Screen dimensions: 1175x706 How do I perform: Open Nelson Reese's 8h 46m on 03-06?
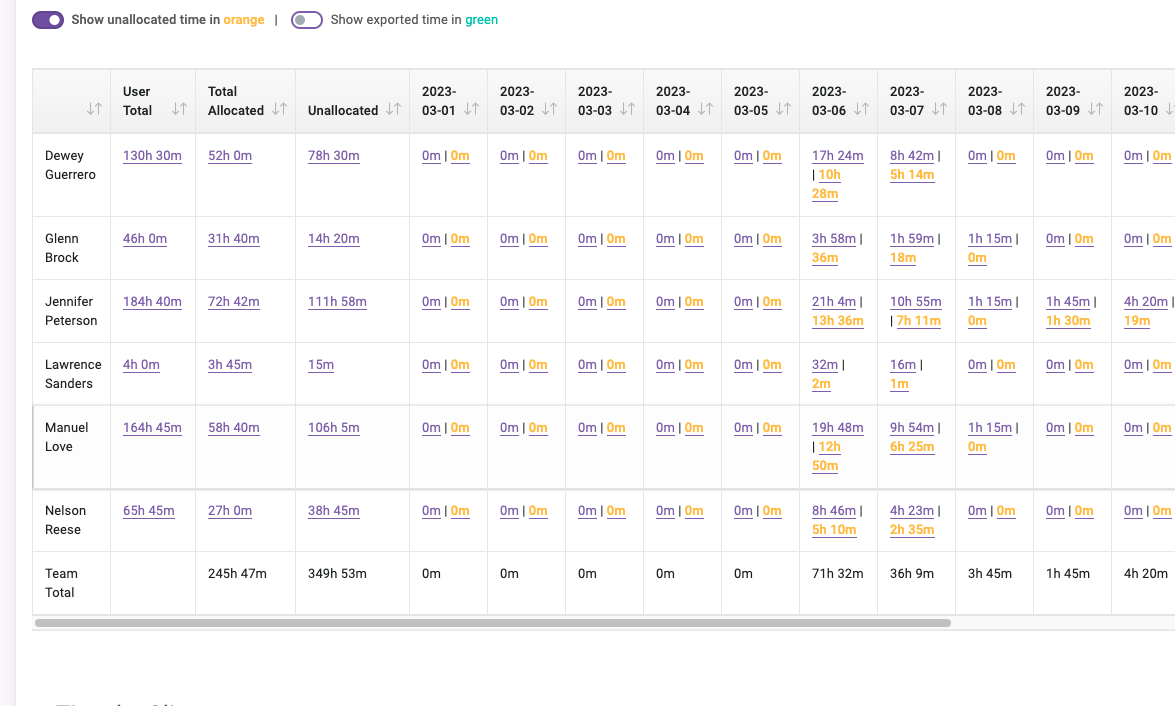(x=833, y=511)
